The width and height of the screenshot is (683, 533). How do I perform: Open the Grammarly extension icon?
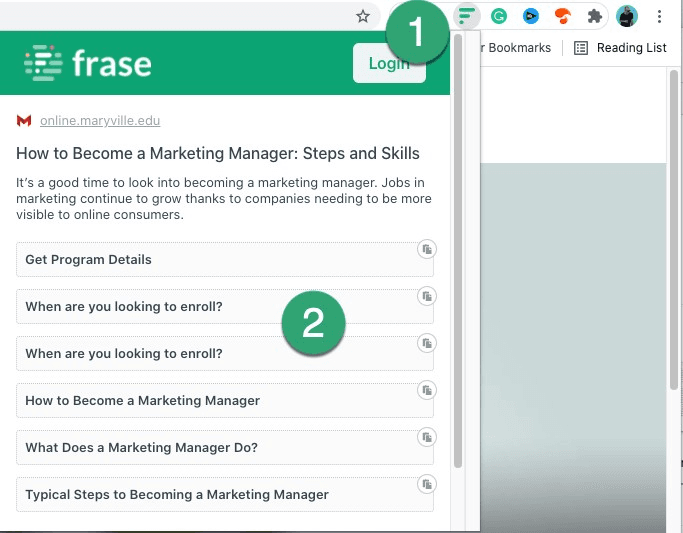(x=499, y=17)
